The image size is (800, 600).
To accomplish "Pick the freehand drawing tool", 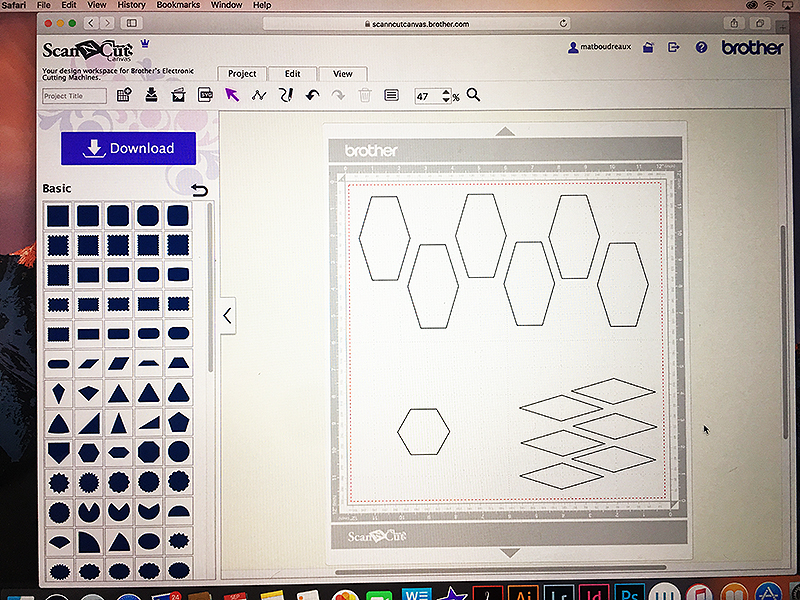I will 285,95.
